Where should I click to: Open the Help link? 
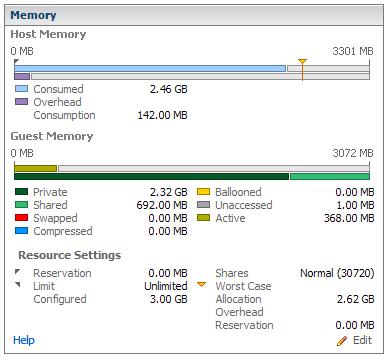pyautogui.click(x=24, y=340)
